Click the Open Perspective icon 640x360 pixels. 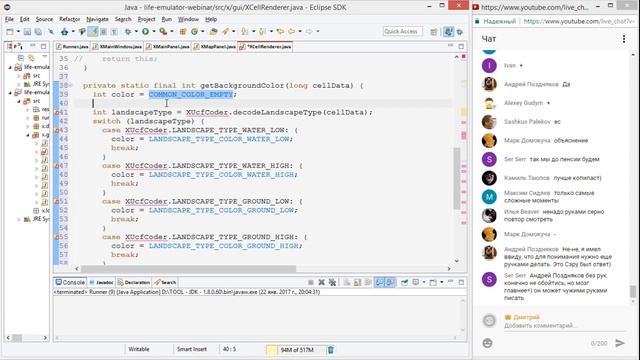click(x=433, y=32)
